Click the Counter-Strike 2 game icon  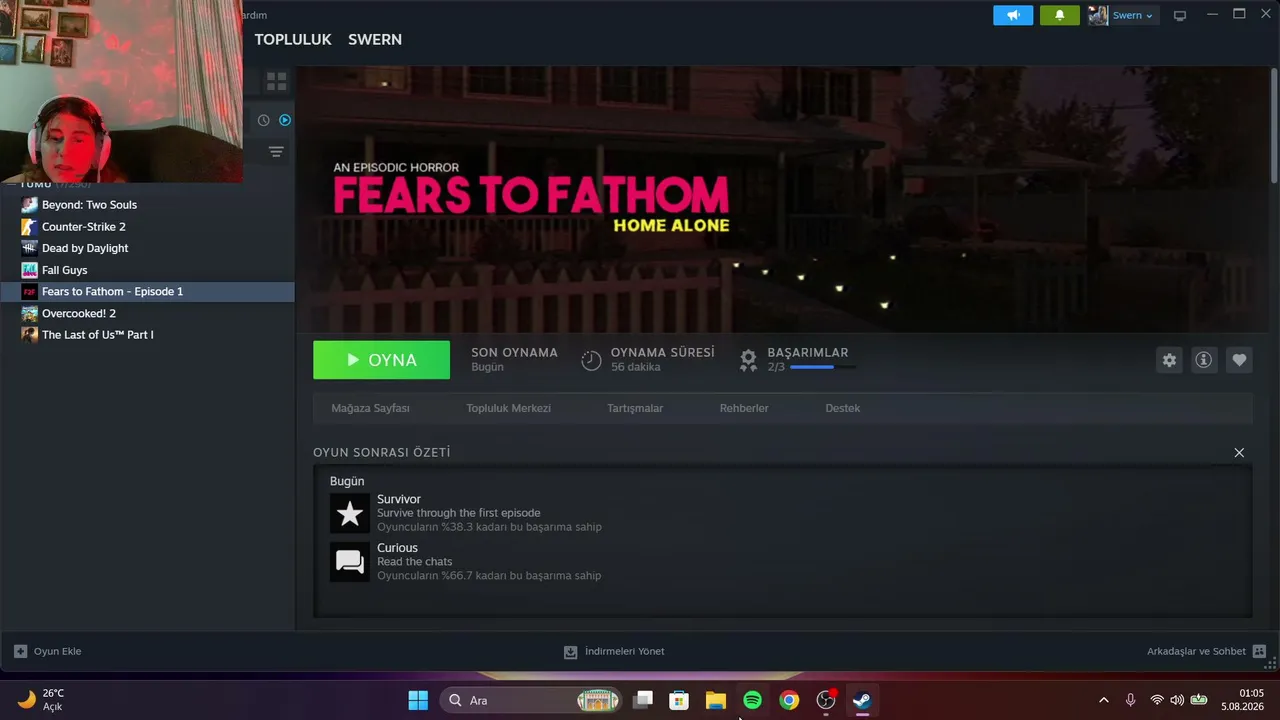(29, 227)
